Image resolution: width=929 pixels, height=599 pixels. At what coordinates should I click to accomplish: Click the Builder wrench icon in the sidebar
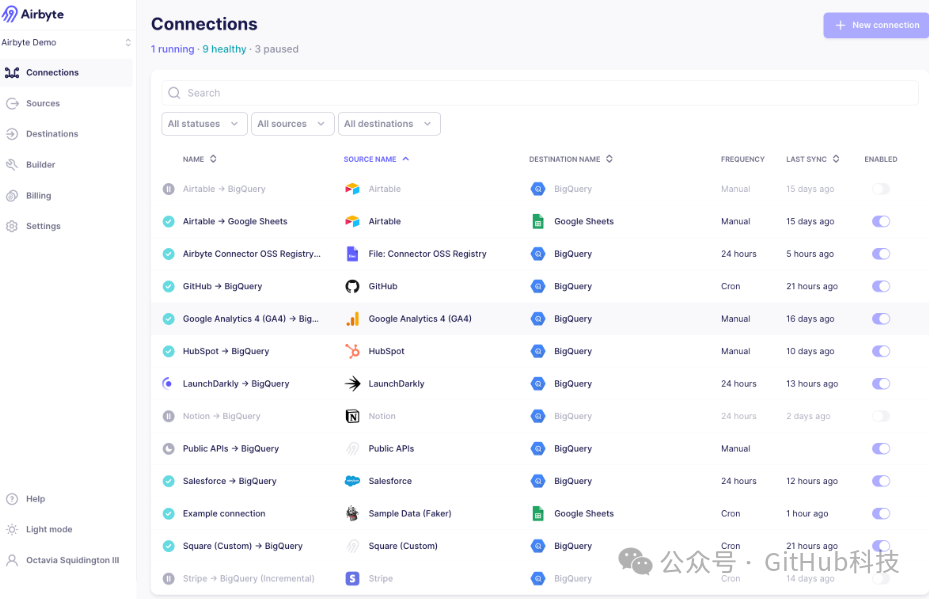pos(12,165)
